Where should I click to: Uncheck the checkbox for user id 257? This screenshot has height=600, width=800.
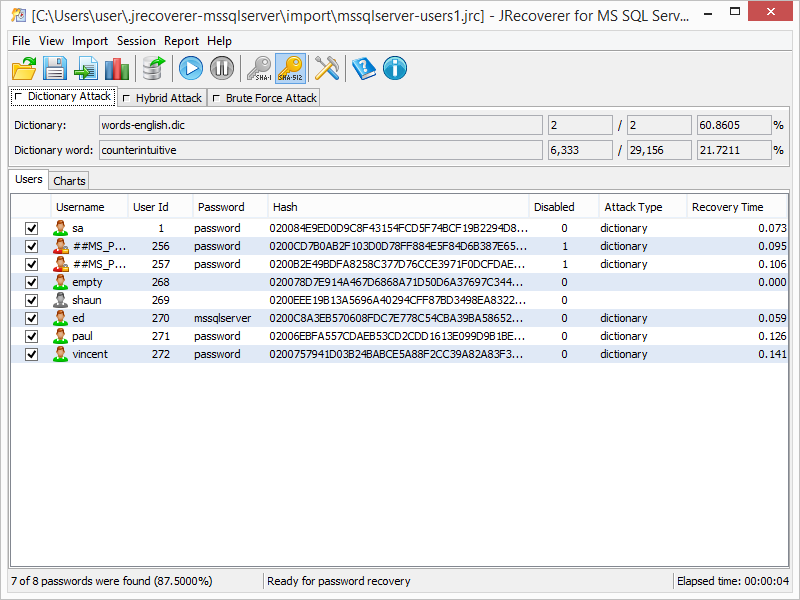[x=32, y=264]
